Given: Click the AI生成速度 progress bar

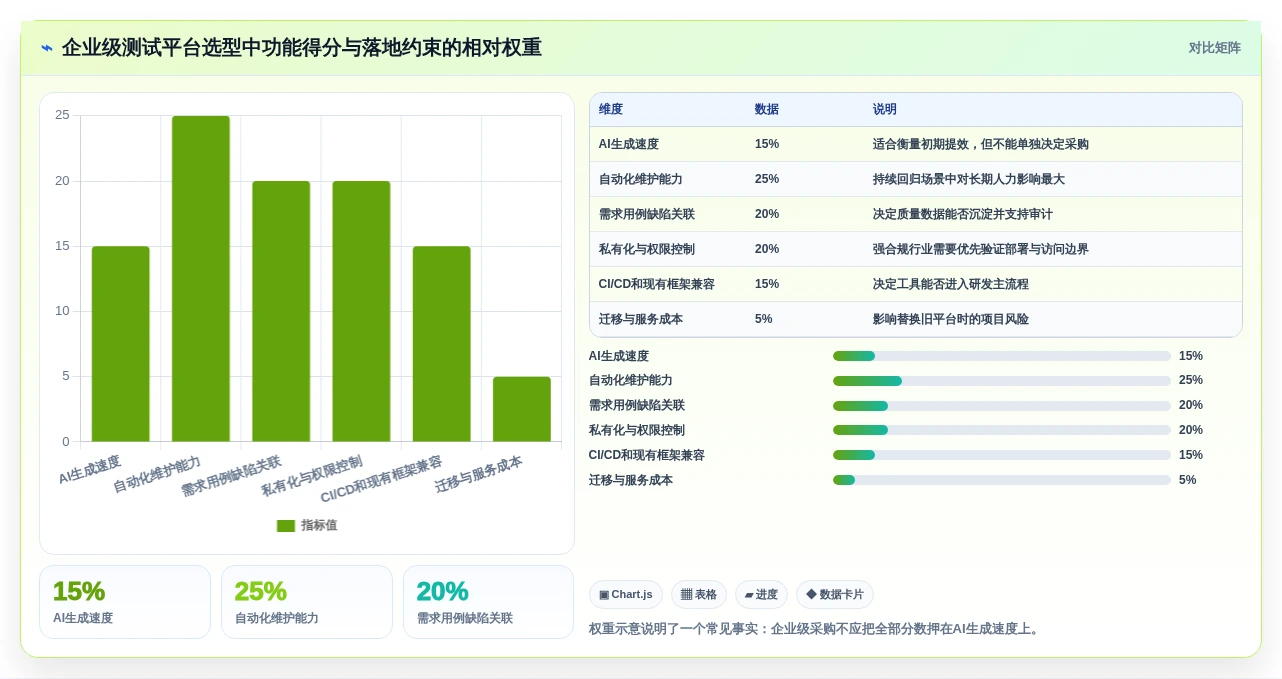Looking at the screenshot, I should pyautogui.click(x=1002, y=356).
